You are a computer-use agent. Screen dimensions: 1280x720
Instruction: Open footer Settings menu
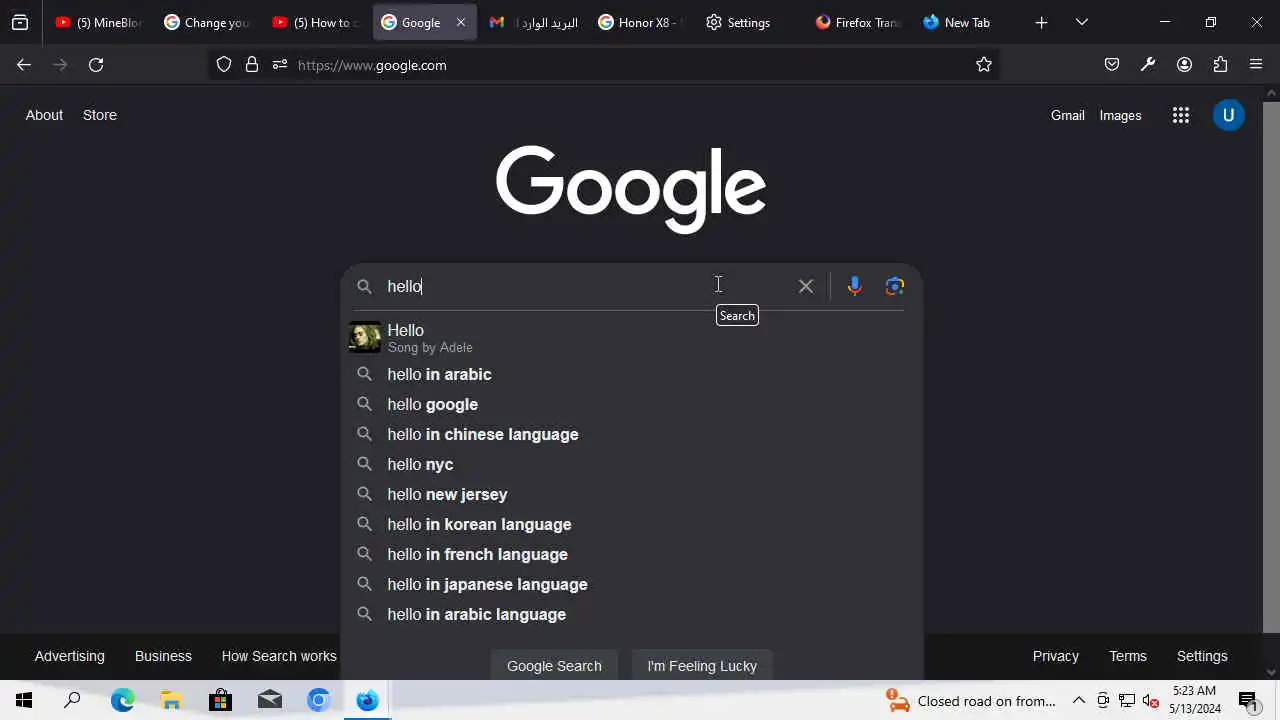[x=1202, y=656]
